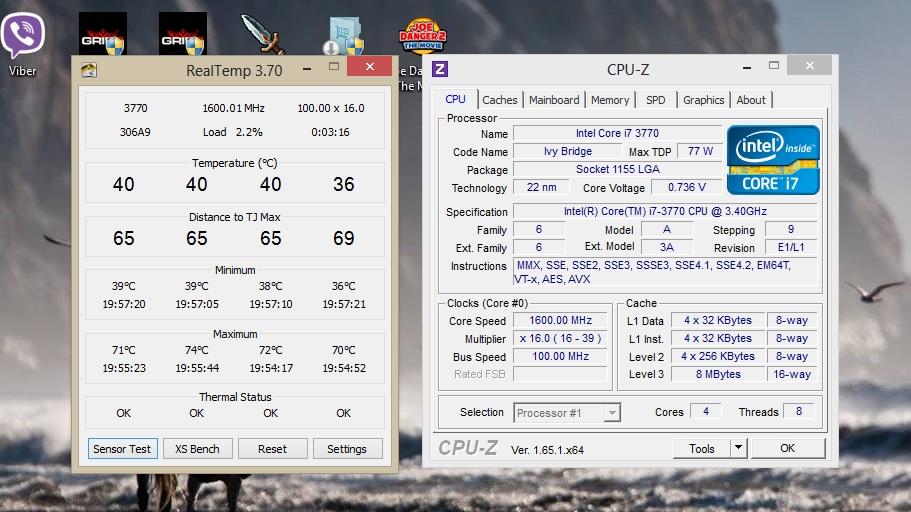911x512 pixels.
Task: Expand the Tools dropdown arrow
Action: (738, 448)
